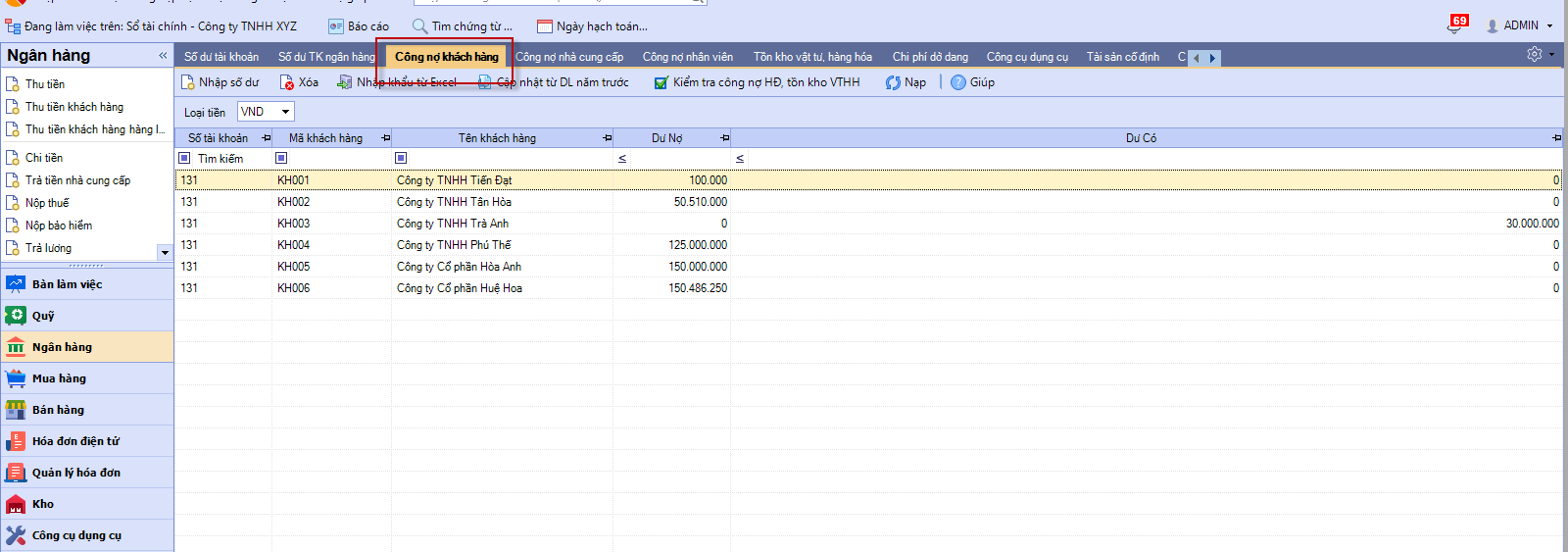Expand the sidebar task list arrow

coord(165,252)
